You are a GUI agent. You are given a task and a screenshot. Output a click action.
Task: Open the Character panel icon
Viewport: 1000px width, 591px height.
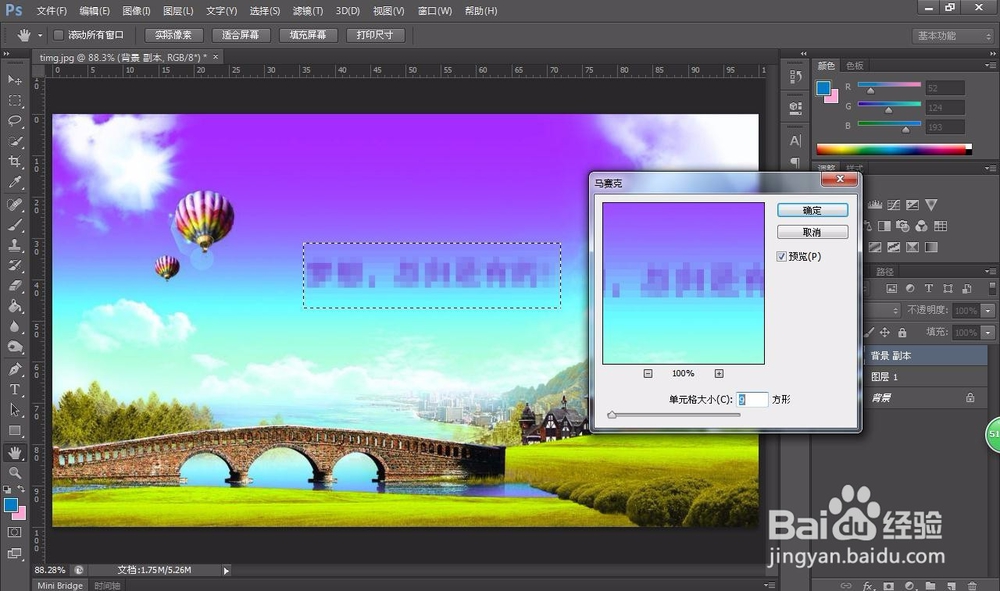(x=795, y=140)
